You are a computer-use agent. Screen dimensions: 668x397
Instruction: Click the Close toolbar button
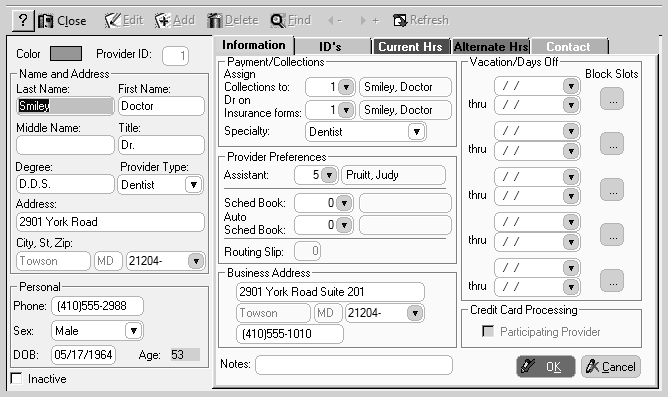[62, 20]
